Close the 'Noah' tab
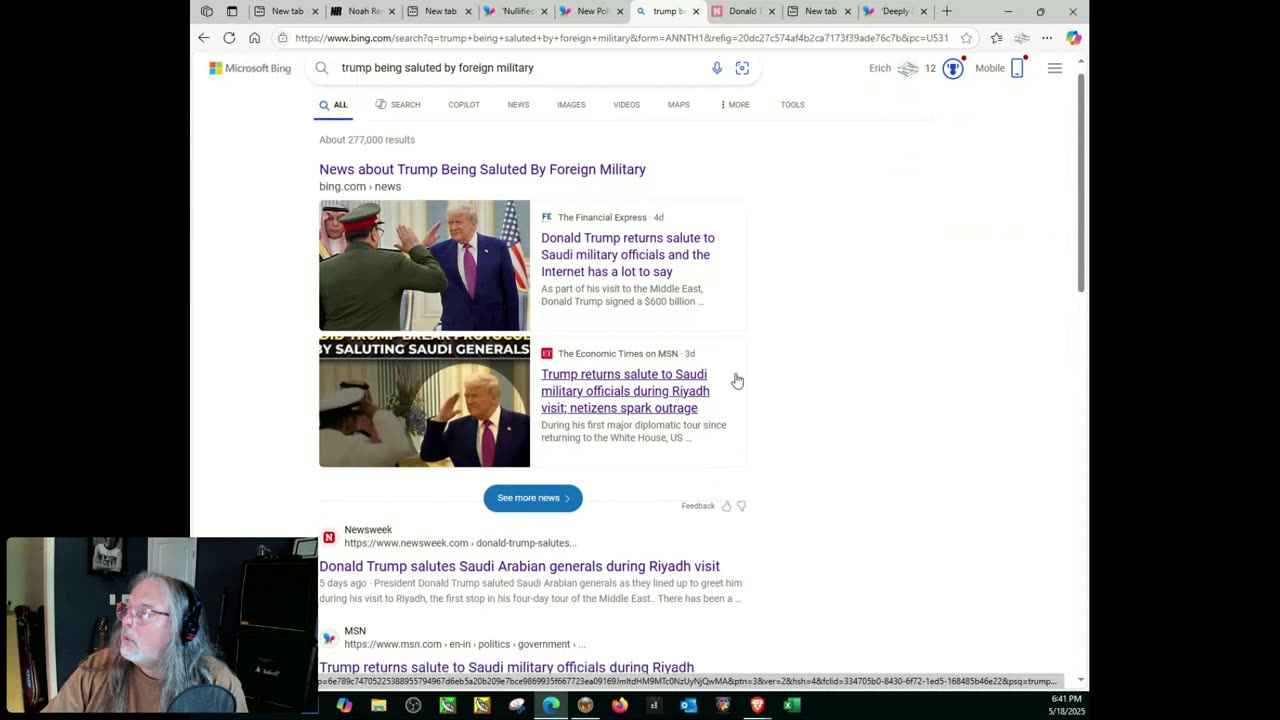The width and height of the screenshot is (1280, 720). point(391,11)
